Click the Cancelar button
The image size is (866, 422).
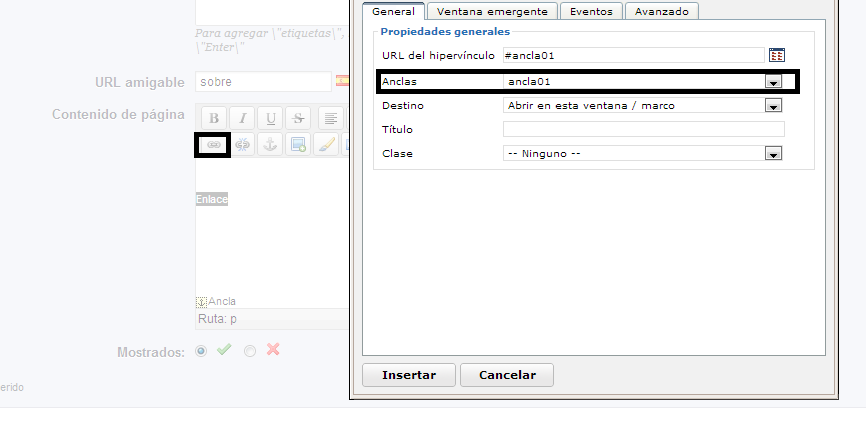(507, 375)
